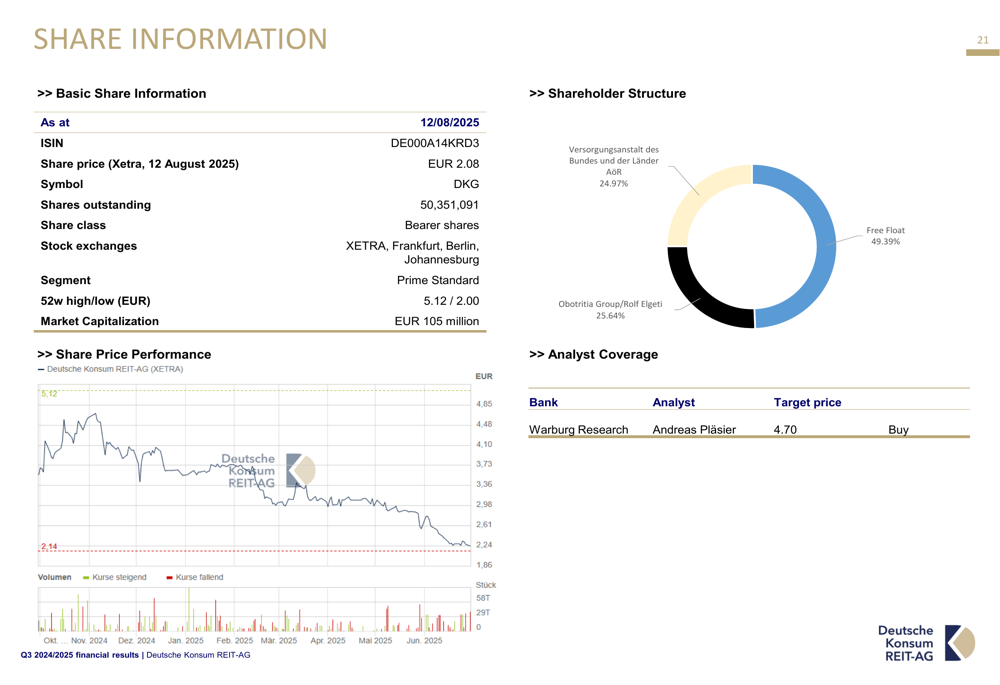Click the 'Free Float 49.39%' label
The width and height of the screenshot is (1000, 685).
click(x=885, y=236)
